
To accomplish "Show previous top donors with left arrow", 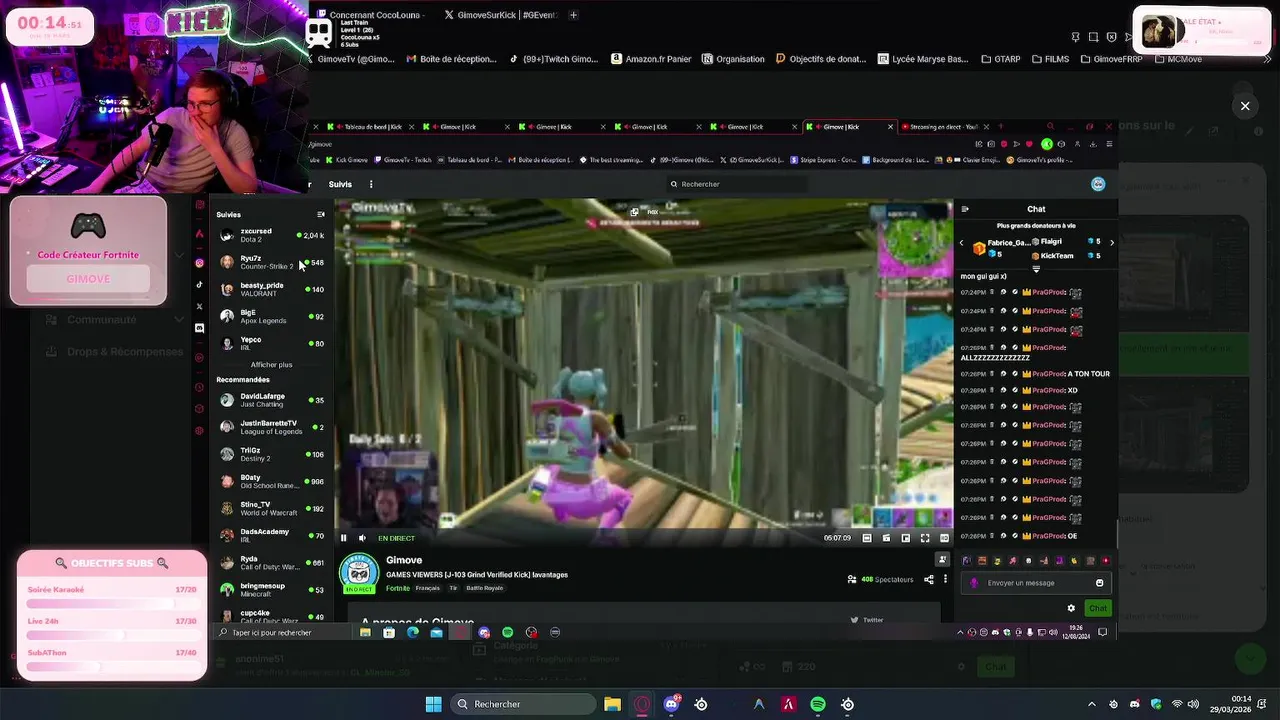I will point(962,242).
